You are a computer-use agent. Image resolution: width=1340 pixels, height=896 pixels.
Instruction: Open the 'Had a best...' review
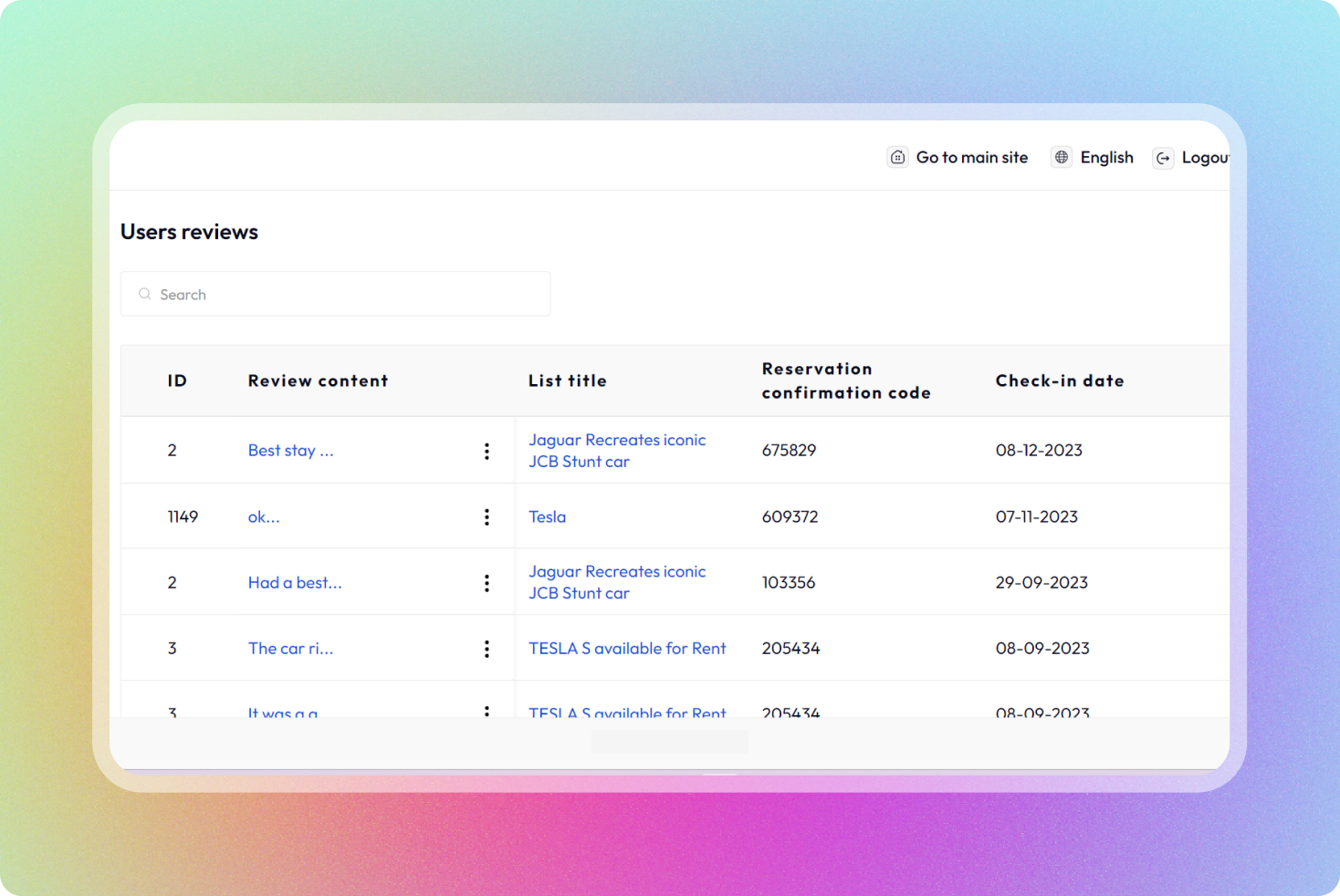click(x=295, y=583)
